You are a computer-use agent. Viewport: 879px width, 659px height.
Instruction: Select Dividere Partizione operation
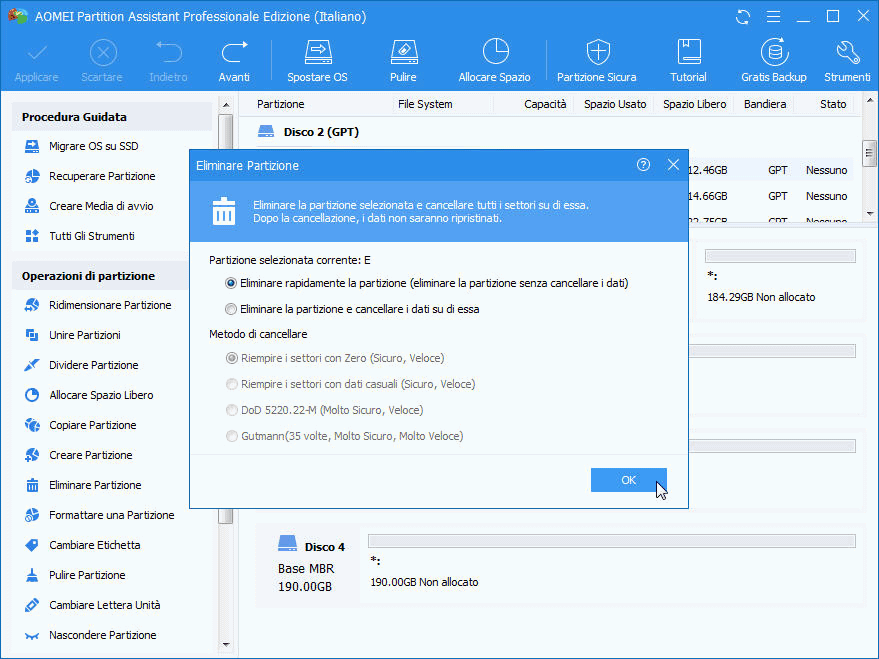tap(82, 365)
